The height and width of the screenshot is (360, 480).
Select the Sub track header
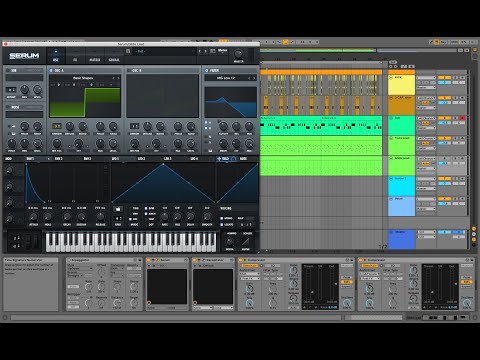point(401,125)
